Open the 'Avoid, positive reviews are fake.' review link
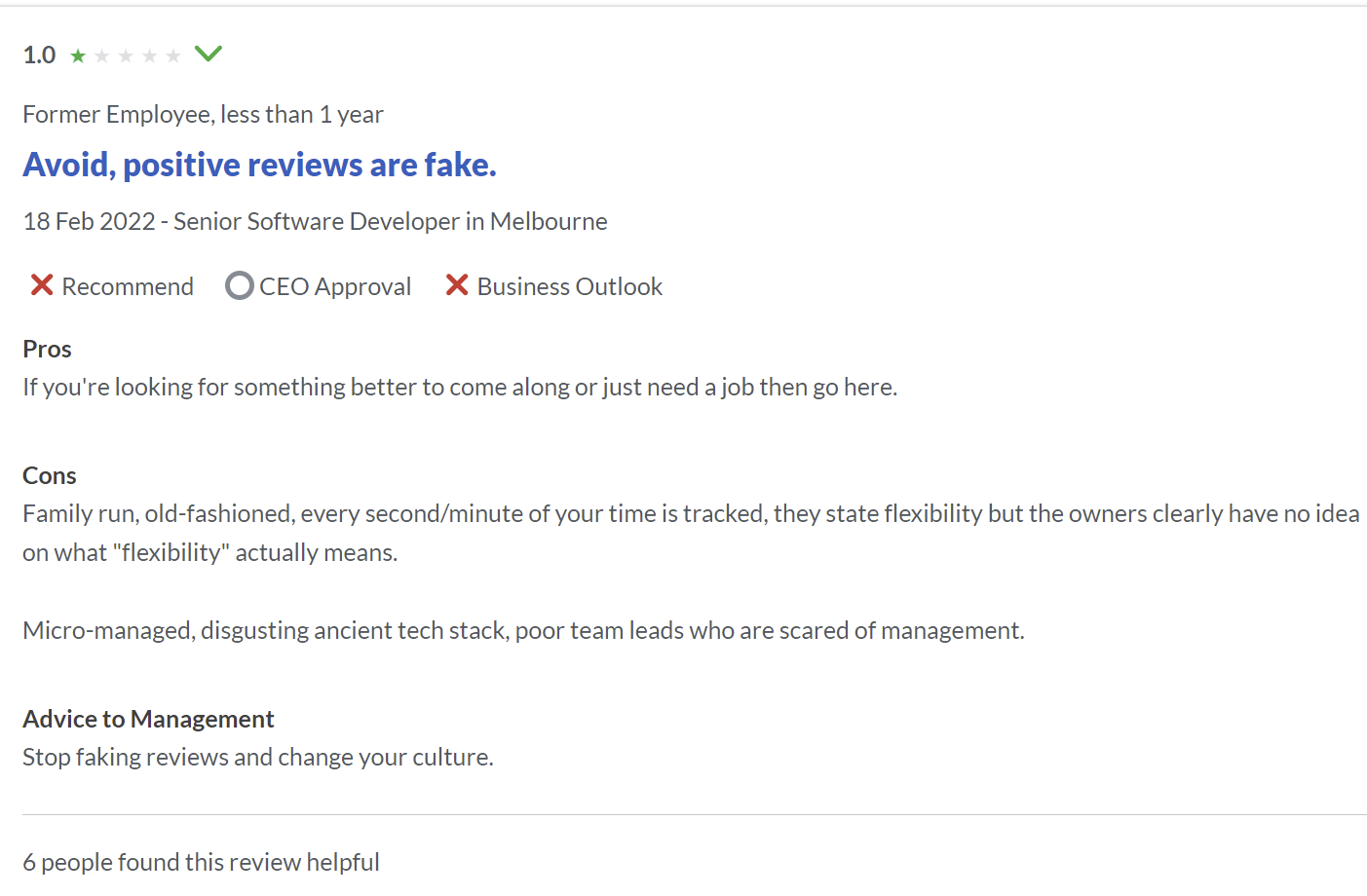The image size is (1367, 896). click(259, 165)
